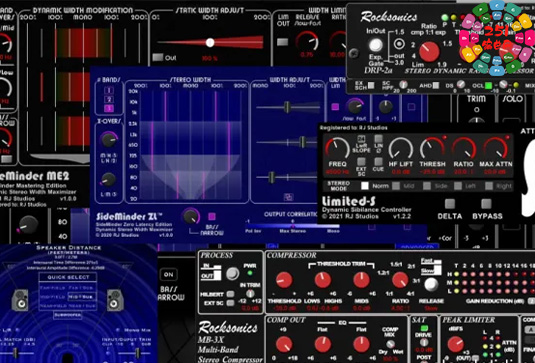The height and width of the screenshot is (363, 535).
Task: Toggle the LIN phase button in Limited-S
Action: coord(378,139)
